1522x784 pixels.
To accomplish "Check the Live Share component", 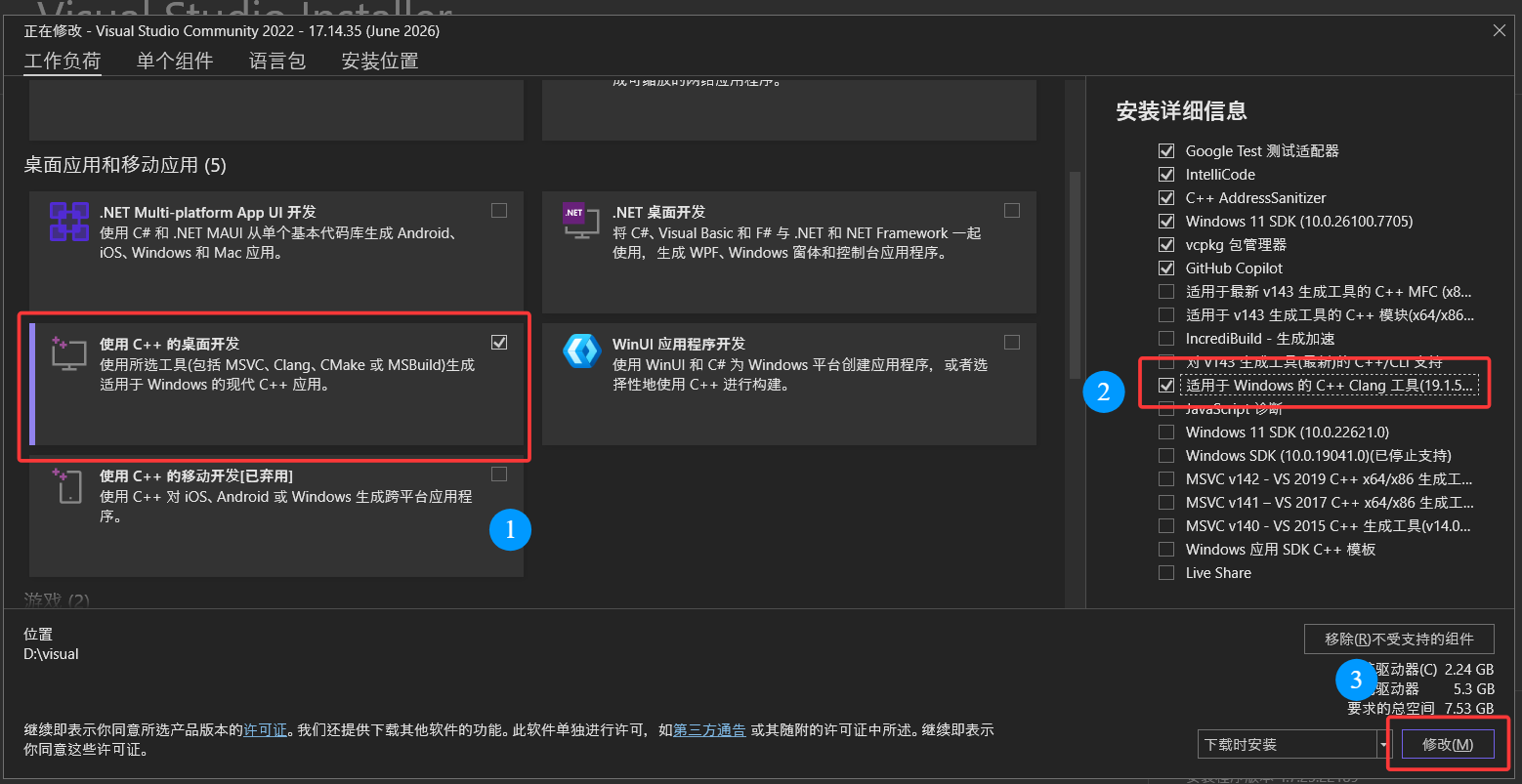I will pyautogui.click(x=1165, y=573).
